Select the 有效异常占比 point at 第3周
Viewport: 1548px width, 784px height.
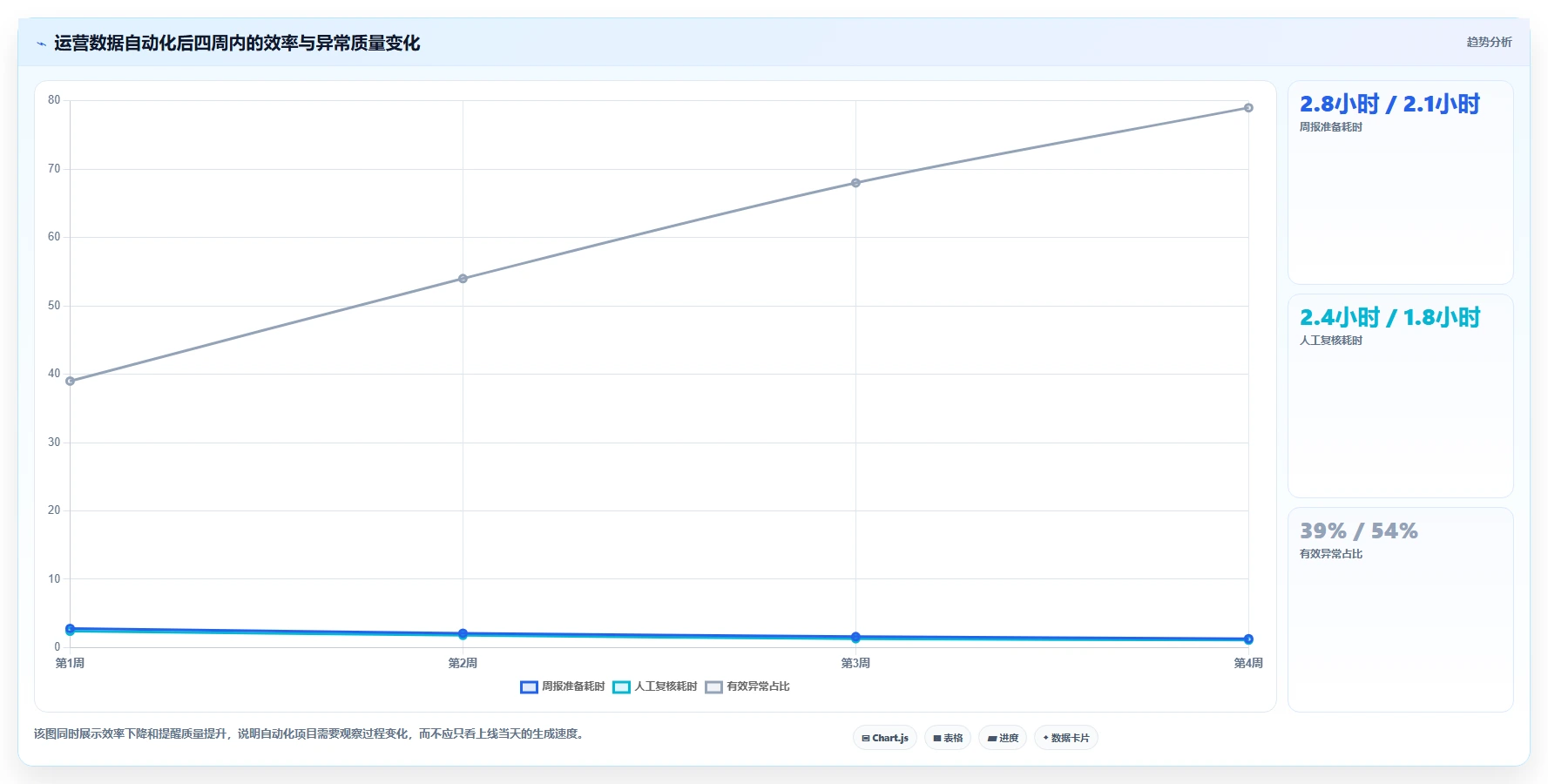pos(855,183)
